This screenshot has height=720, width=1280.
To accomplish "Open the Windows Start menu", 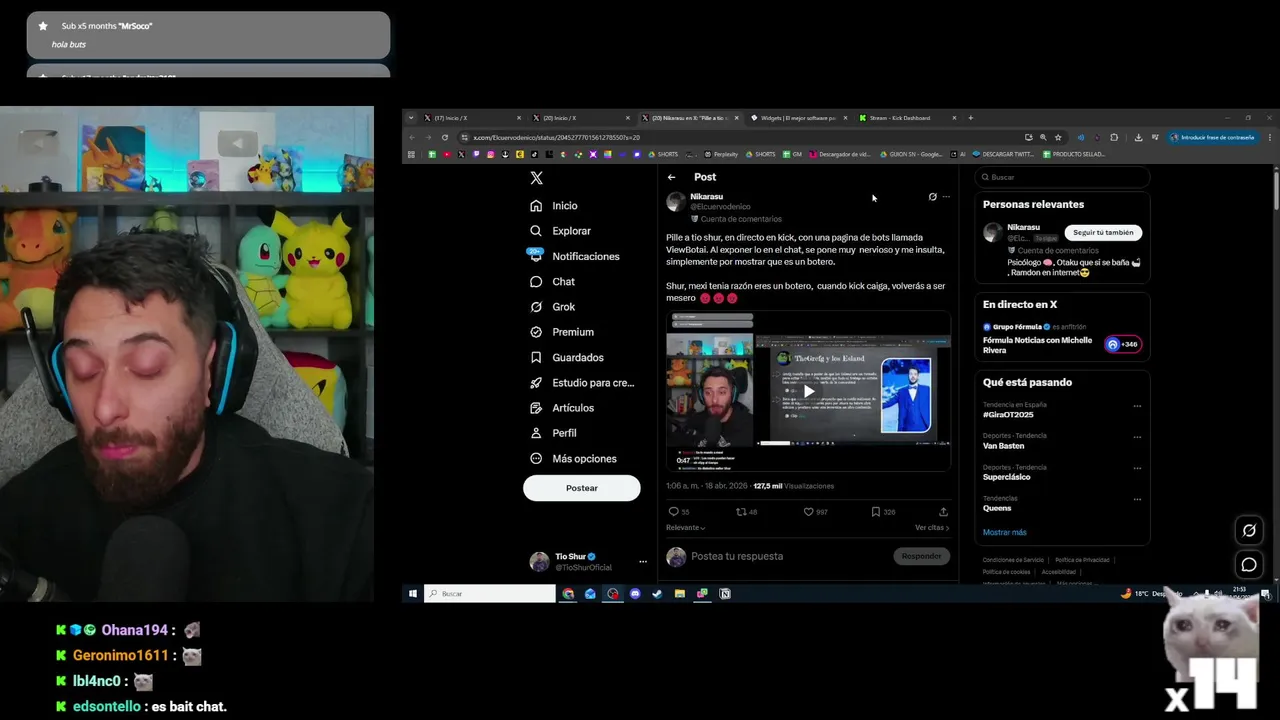I will 412,594.
